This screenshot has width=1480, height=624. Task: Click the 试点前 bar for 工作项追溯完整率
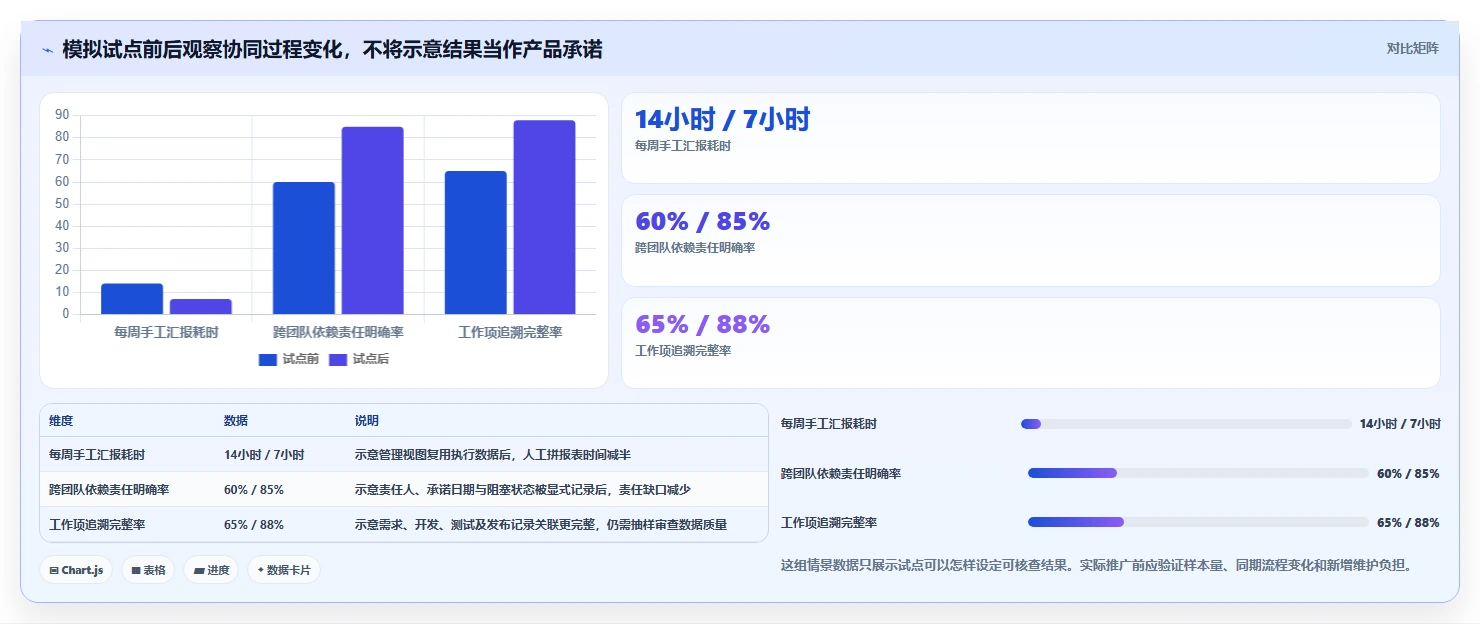(x=476, y=243)
